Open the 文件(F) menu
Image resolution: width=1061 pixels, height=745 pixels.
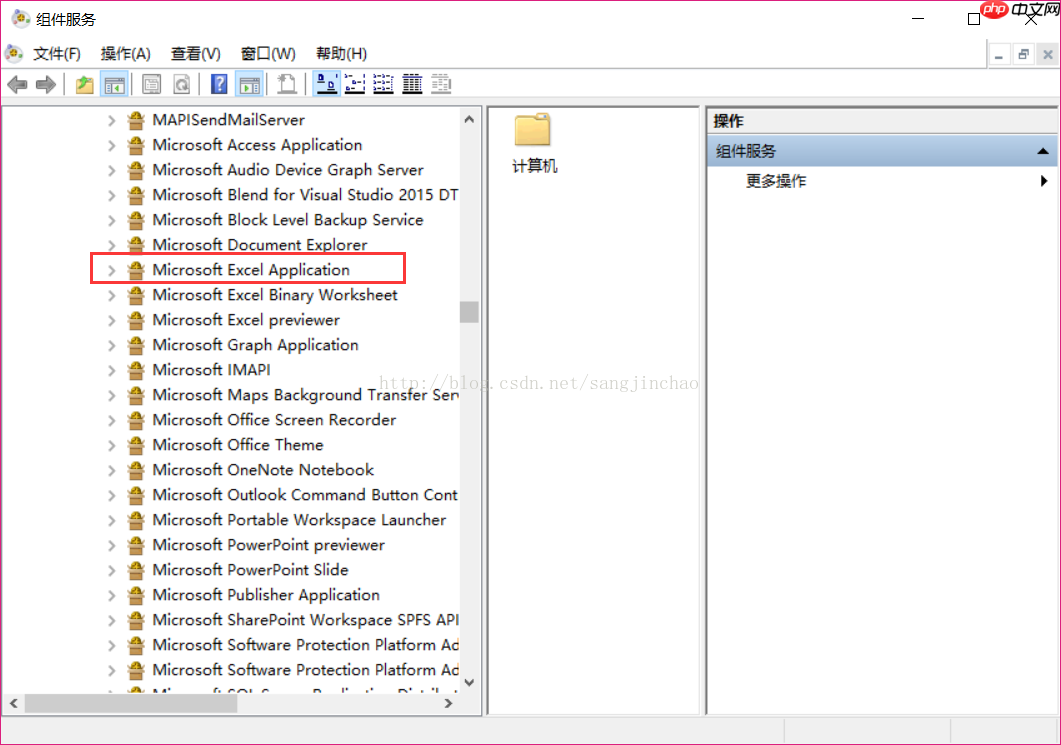coord(57,53)
